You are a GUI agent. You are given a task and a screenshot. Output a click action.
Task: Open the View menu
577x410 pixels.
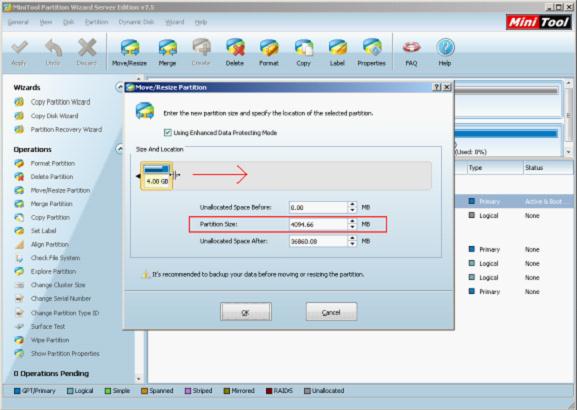[x=46, y=22]
